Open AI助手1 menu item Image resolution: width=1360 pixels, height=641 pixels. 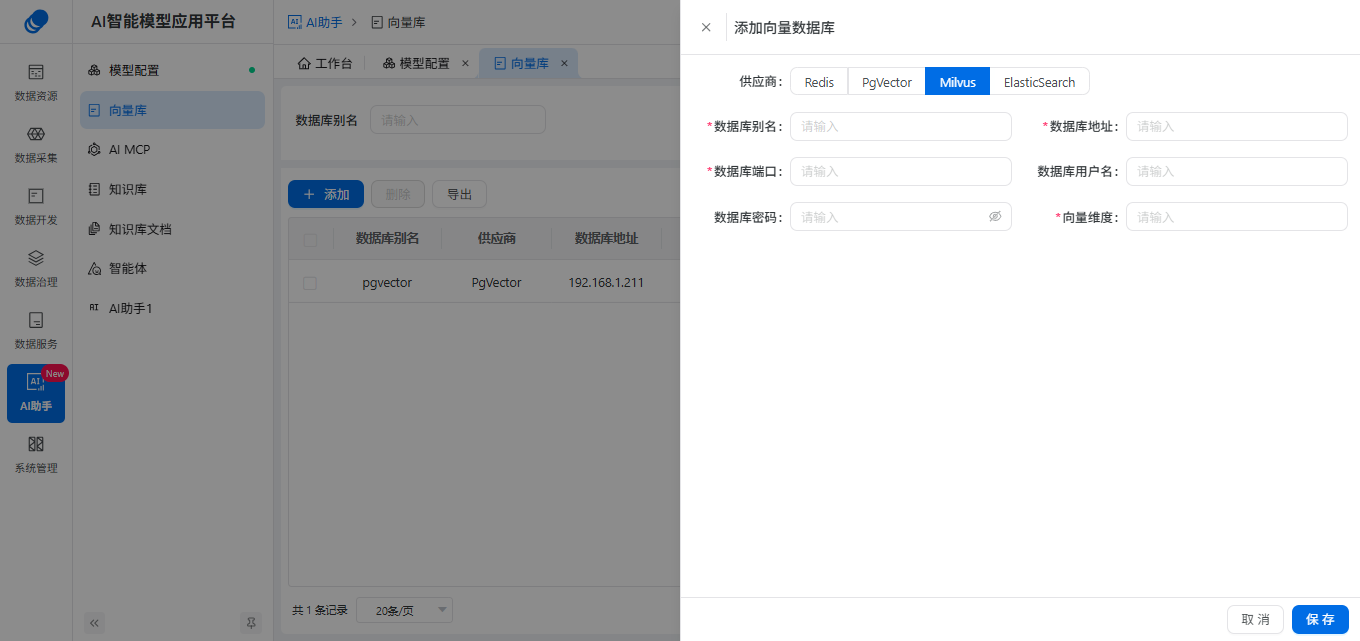pos(172,308)
